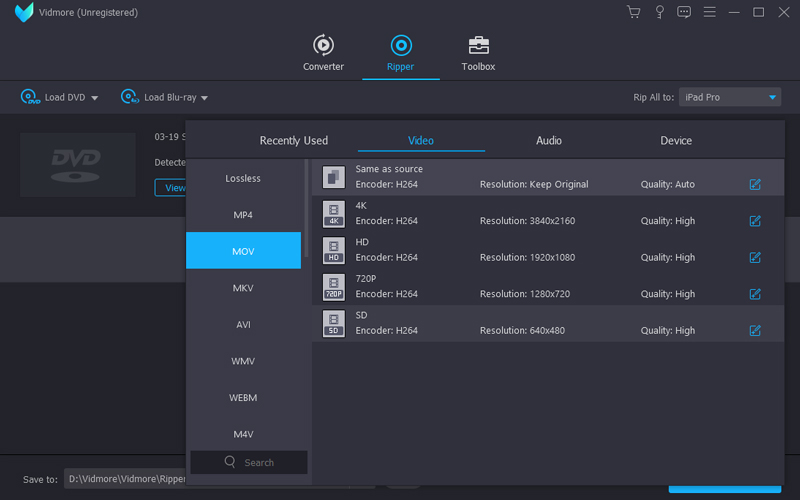Edit the 4K profile settings
Image resolution: width=800 pixels, height=500 pixels.
(x=755, y=221)
